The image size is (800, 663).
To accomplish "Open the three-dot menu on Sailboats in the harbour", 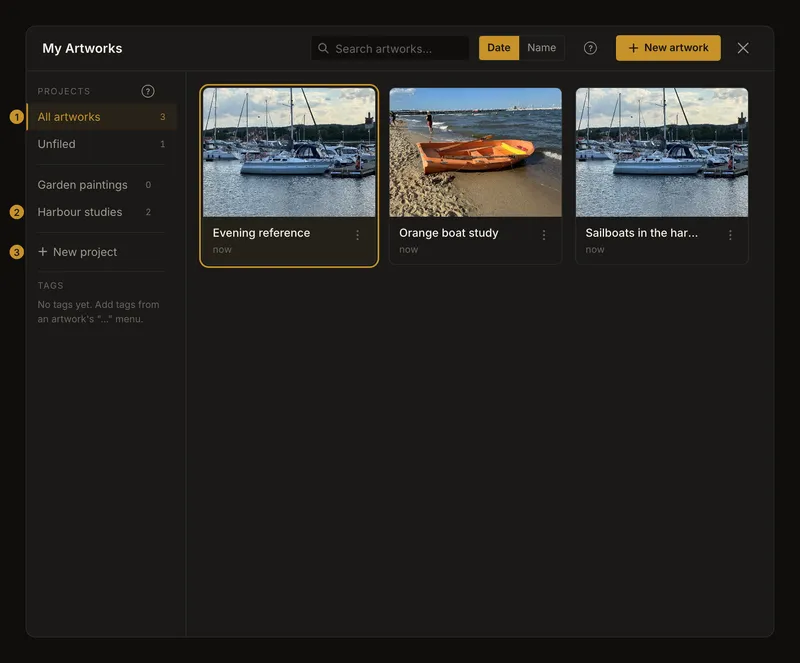I will [730, 235].
